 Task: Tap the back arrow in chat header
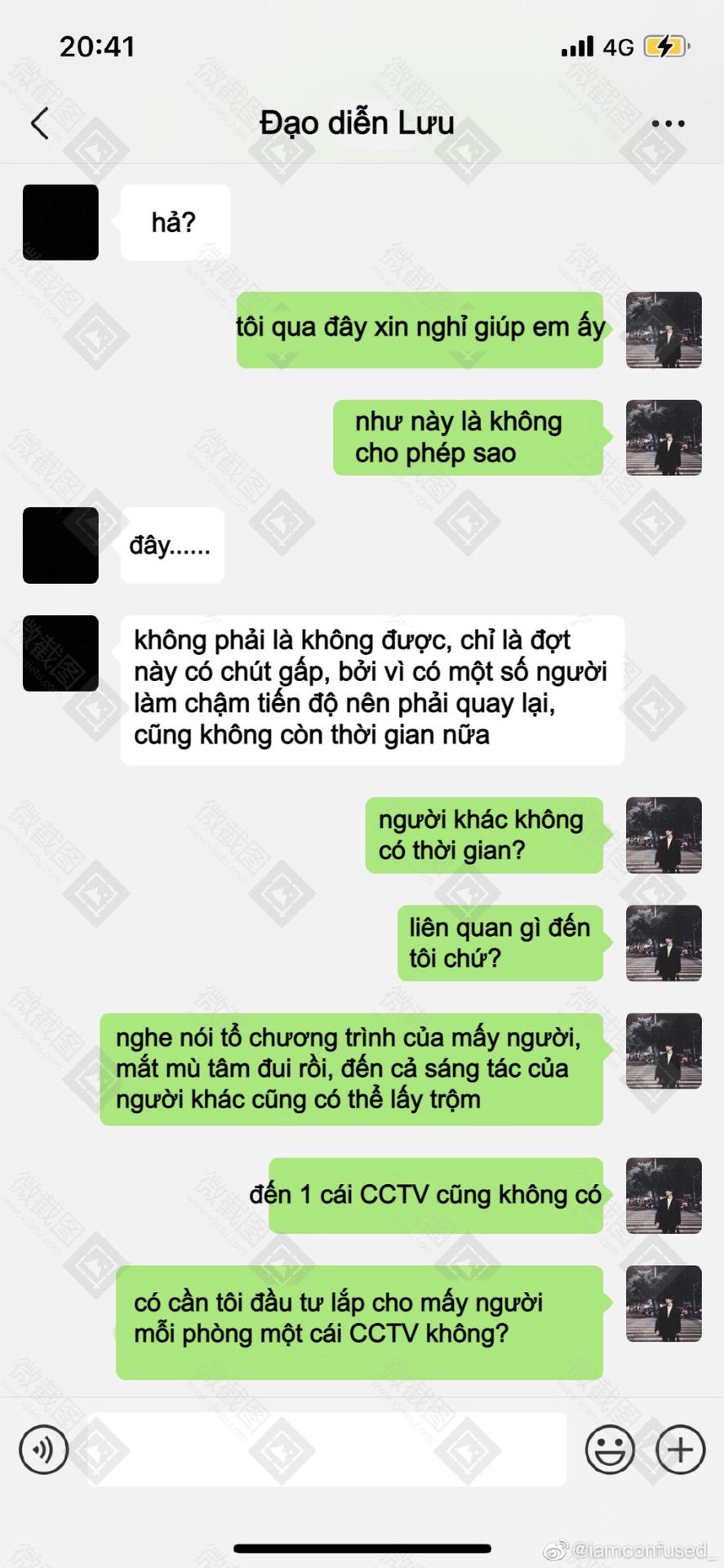click(40, 123)
